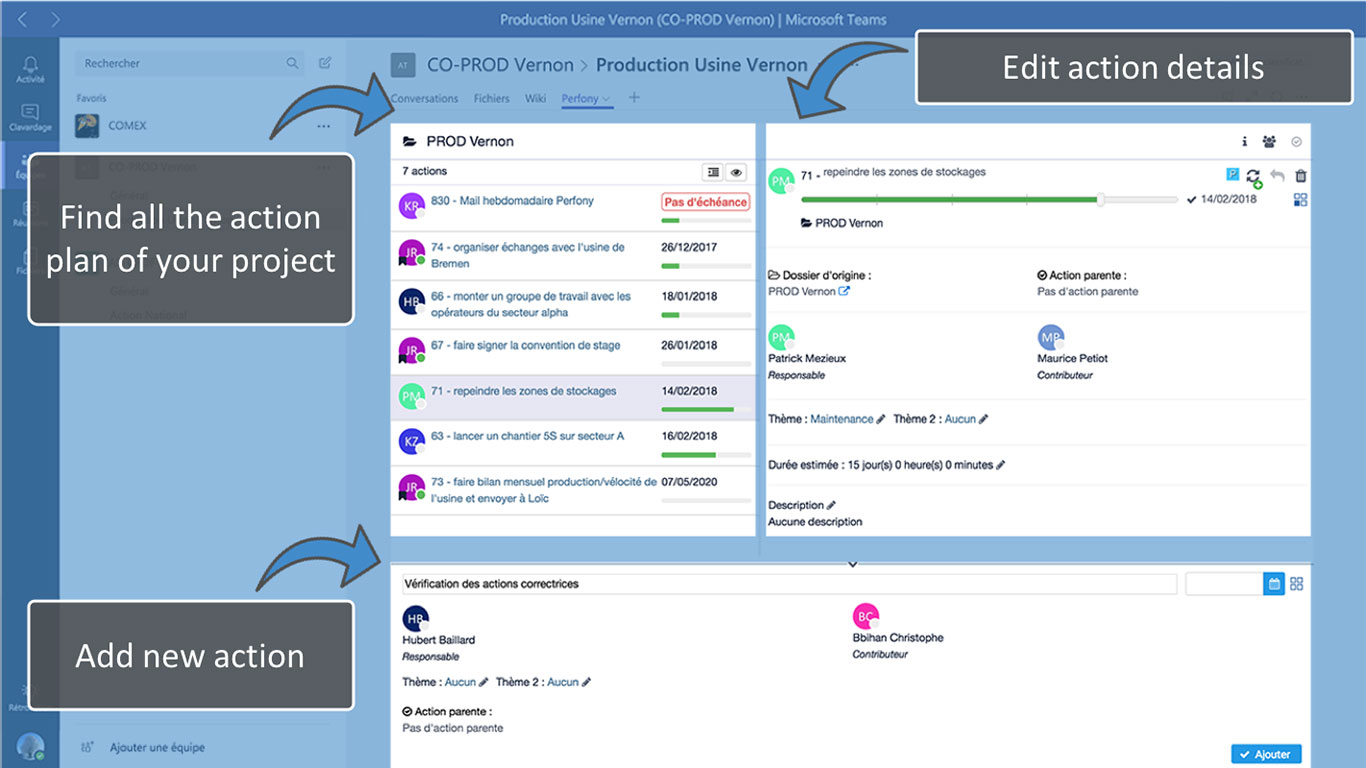Screen dimensions: 1366x768
Task: Click the blue P priority icon
Action: point(1232,175)
